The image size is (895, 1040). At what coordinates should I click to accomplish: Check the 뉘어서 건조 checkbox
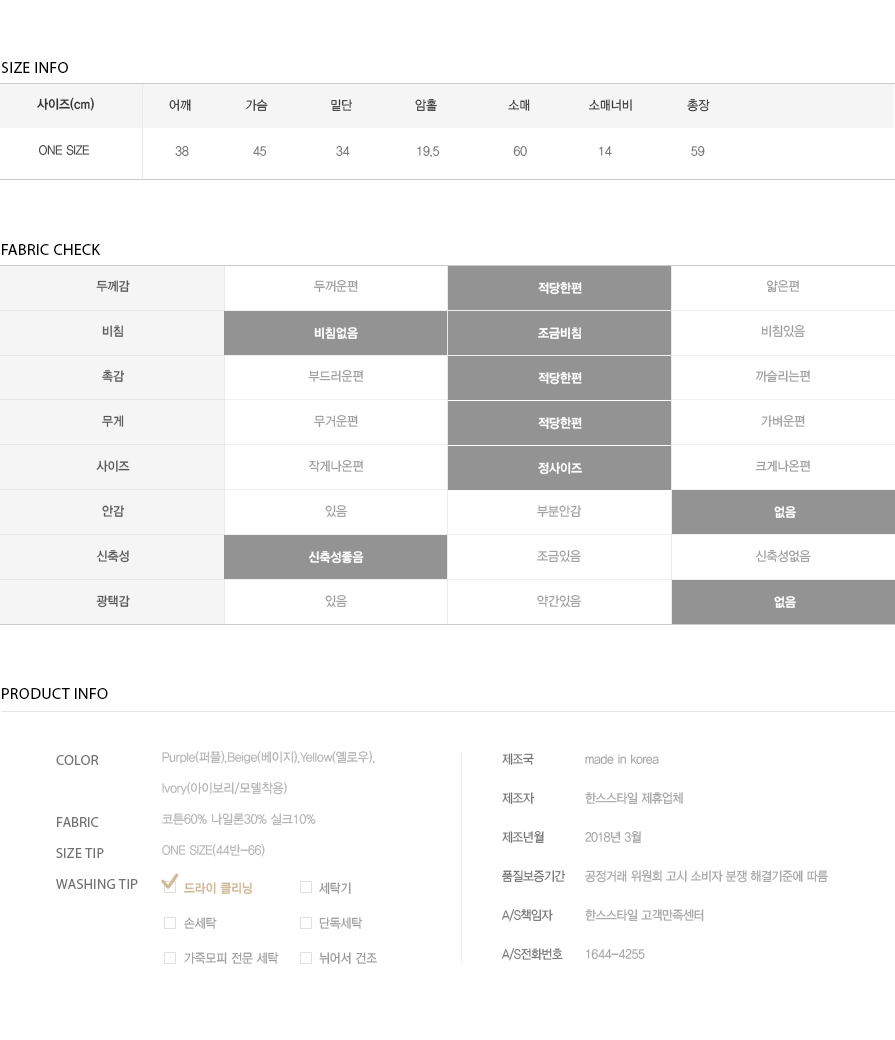click(x=306, y=958)
